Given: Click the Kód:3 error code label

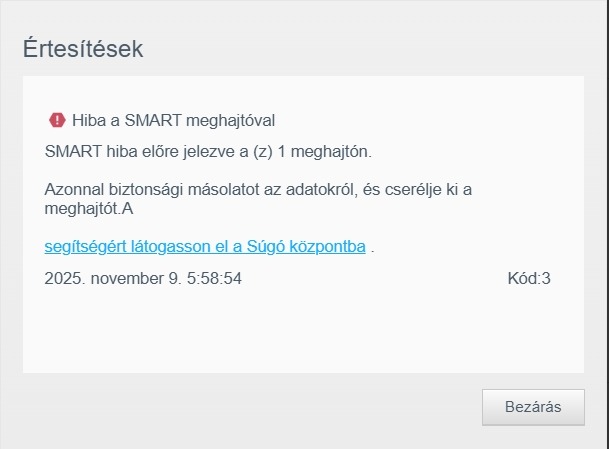Looking at the screenshot, I should coord(529,278).
